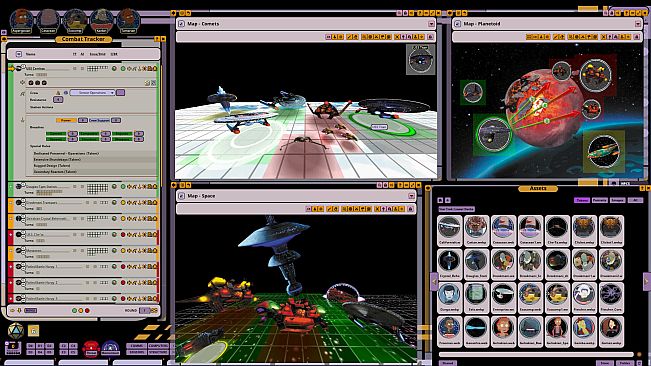Screen dimensions: 651x366
Task: Click the red telephone-shaped button in the bottom bar
Action: [91, 349]
